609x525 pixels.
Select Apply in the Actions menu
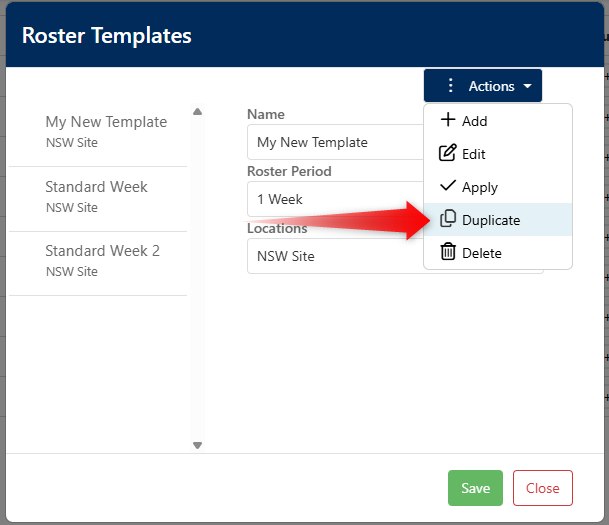480,187
